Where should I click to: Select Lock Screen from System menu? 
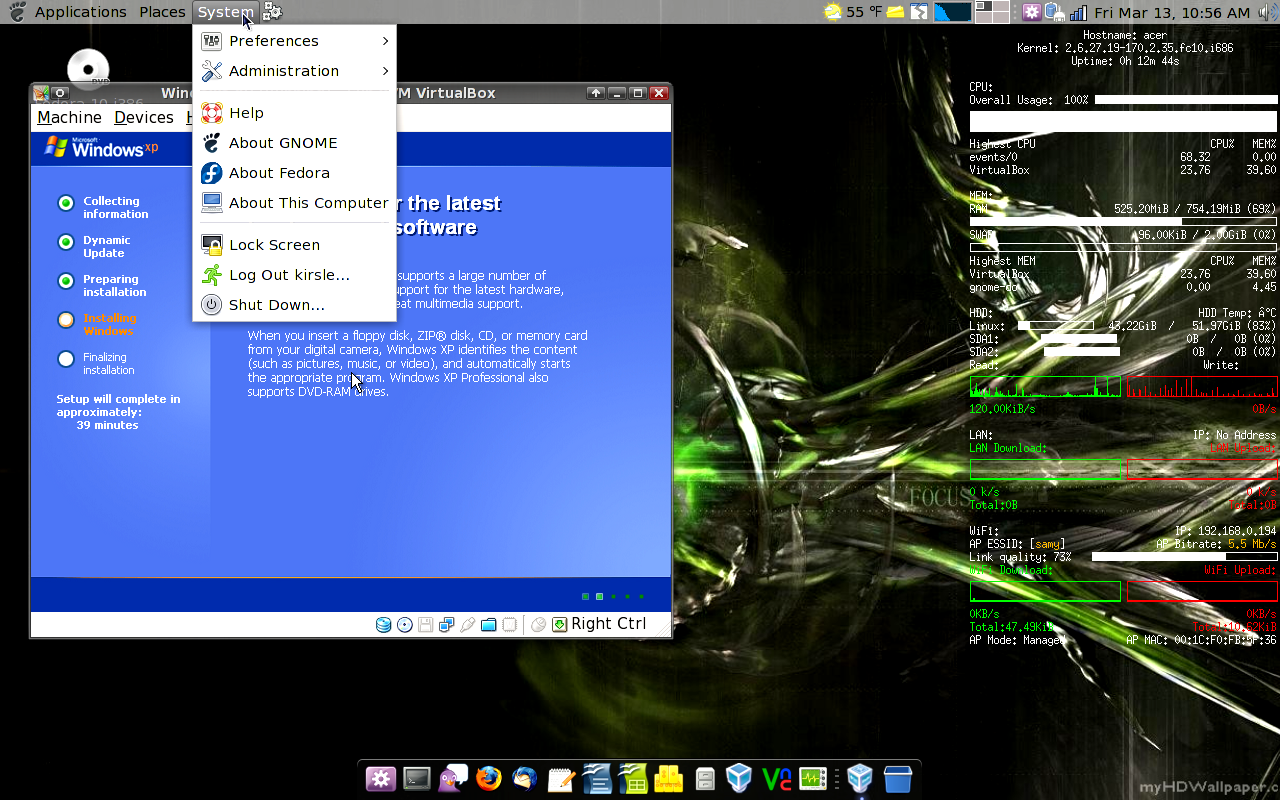click(295, 245)
